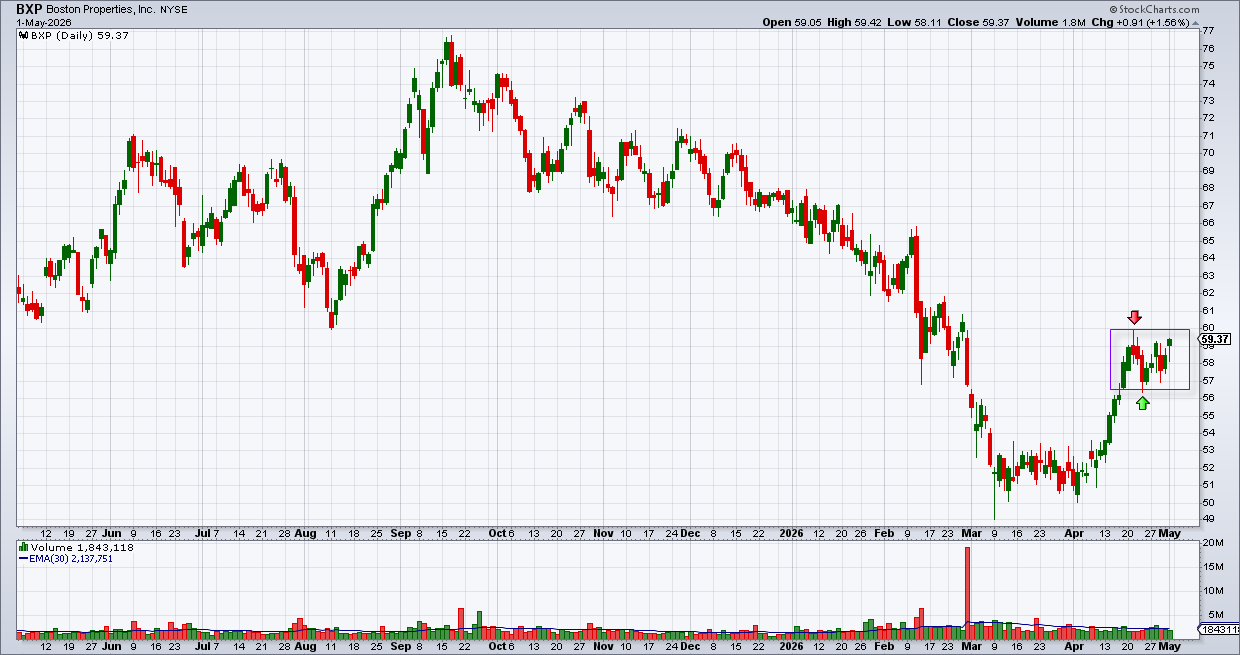Click Sep on the price panel date axis
The width and height of the screenshot is (1240, 655).
(x=400, y=534)
